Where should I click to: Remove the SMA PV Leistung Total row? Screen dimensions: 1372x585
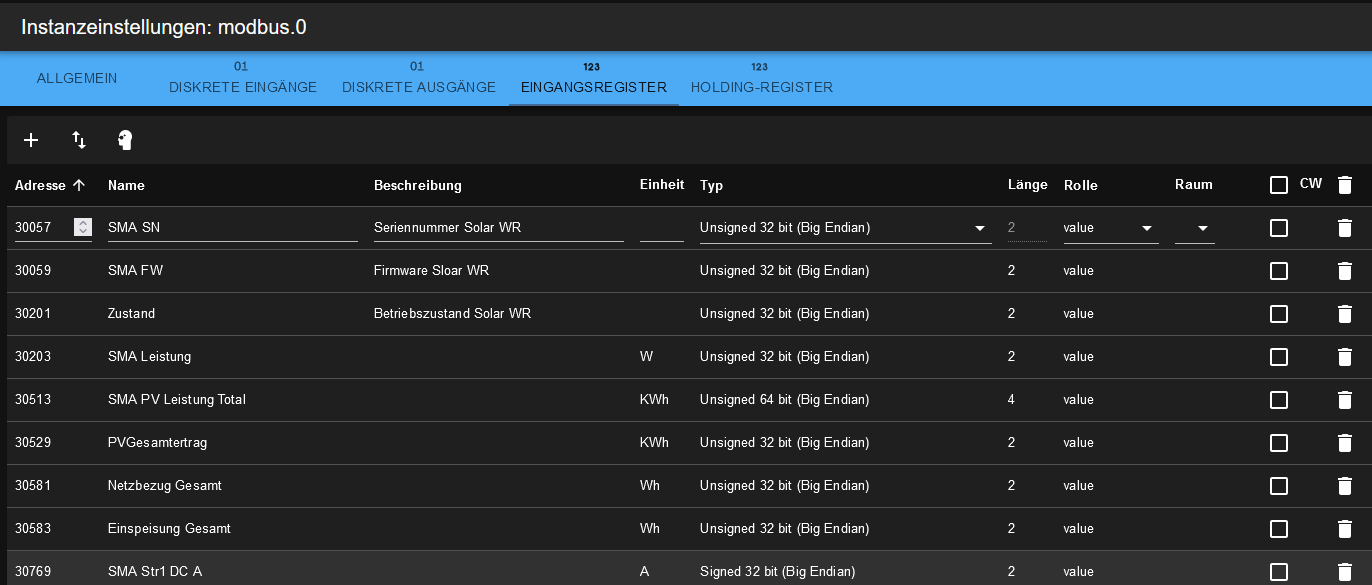(x=1345, y=400)
